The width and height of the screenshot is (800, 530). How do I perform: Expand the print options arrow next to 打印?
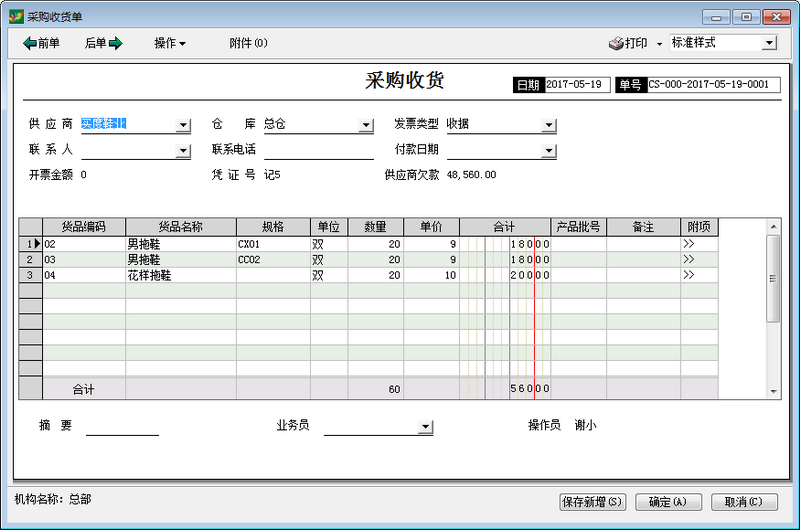point(659,44)
